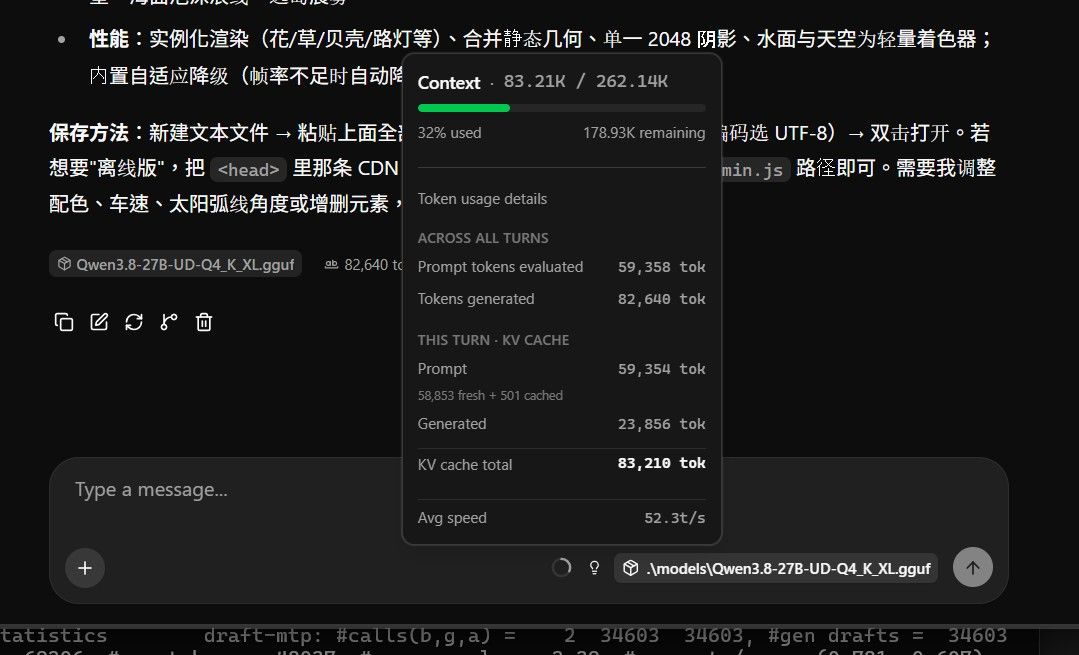Edit the message using the pencil icon

click(x=99, y=322)
